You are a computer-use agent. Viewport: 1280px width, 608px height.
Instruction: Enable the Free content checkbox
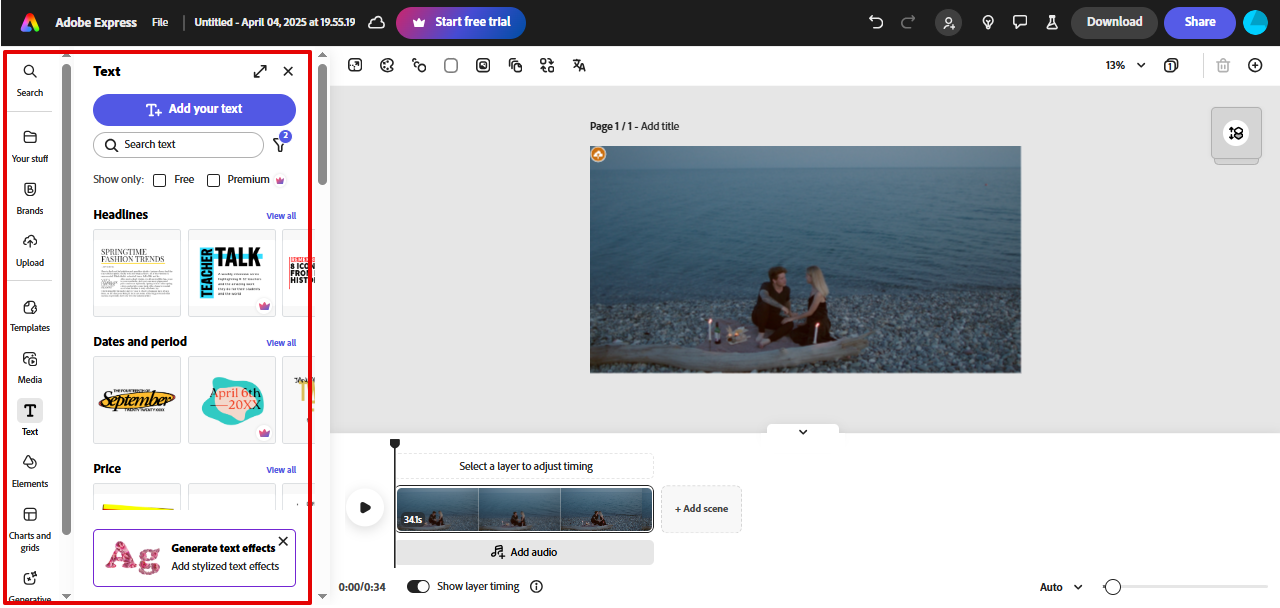pos(159,180)
